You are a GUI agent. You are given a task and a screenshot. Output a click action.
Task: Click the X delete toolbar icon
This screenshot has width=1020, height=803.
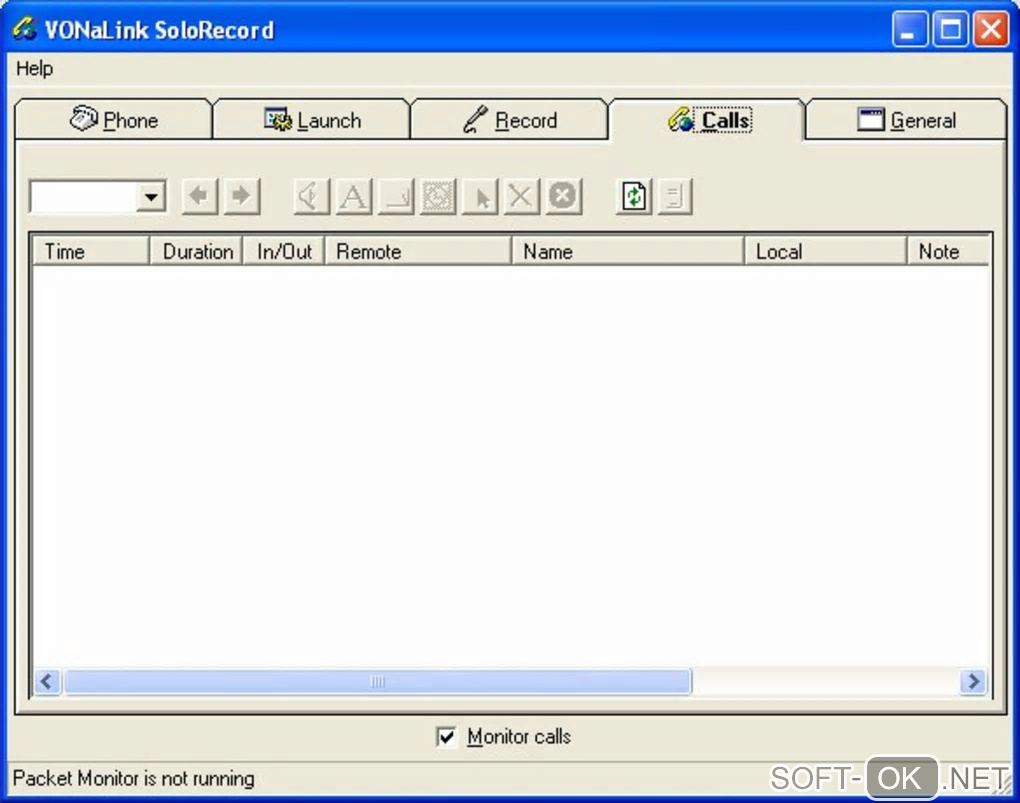coord(521,196)
